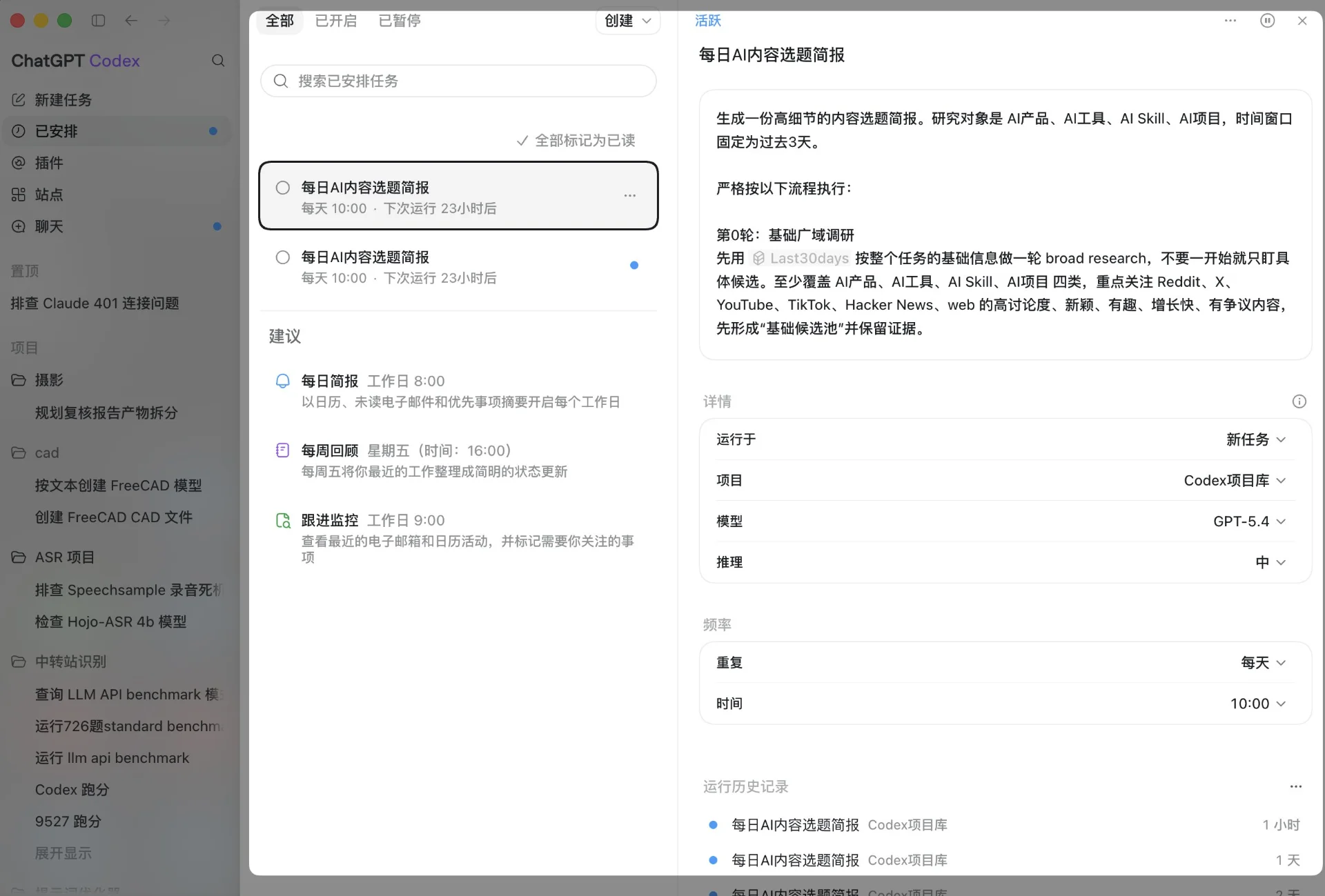Toggle the circle of the selected 每日AI内容选题简报
Image resolution: width=1325 pixels, height=896 pixels.
[283, 188]
